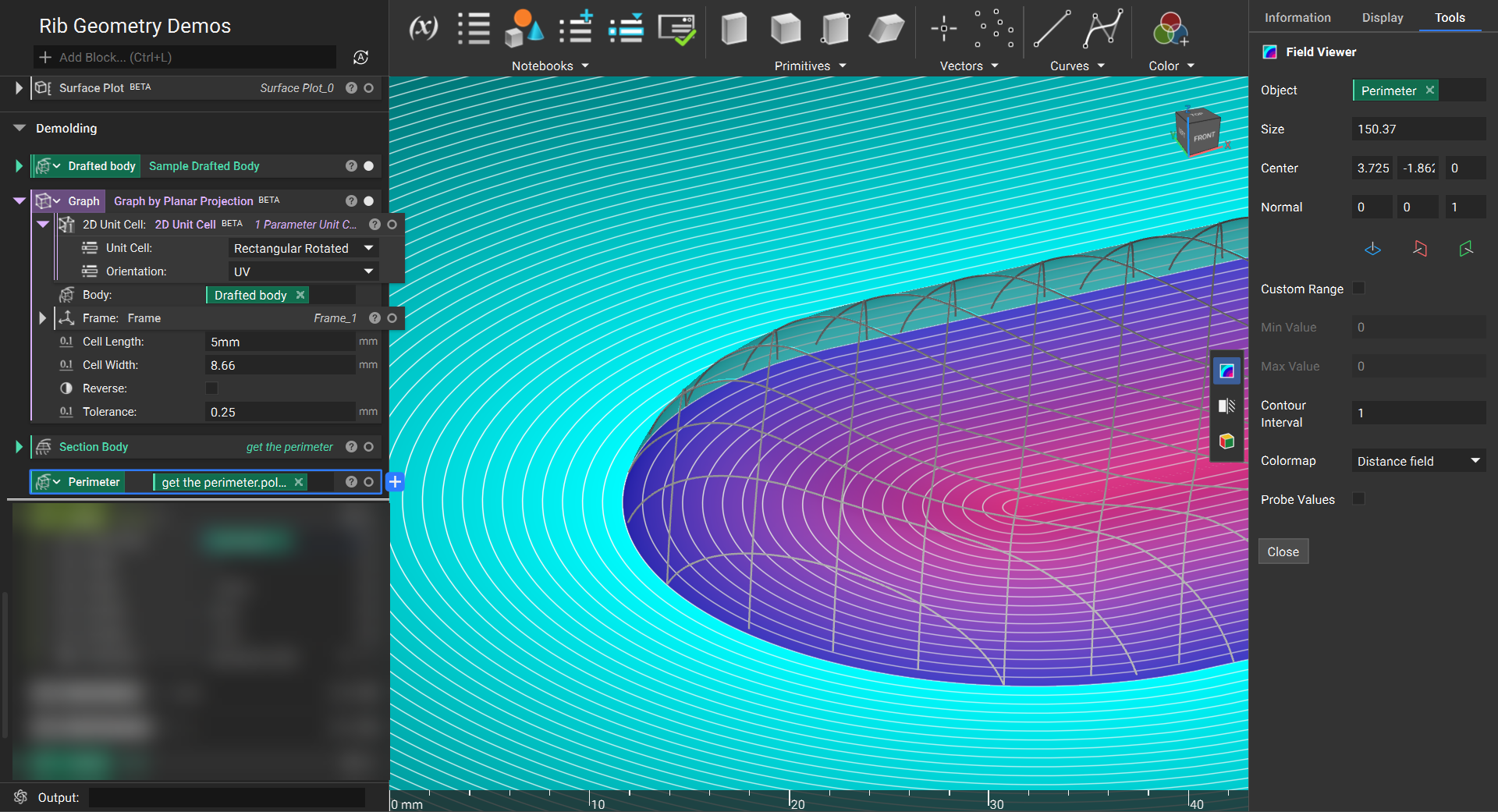Open the Colormap Distance field dropdown
The width and height of the screenshot is (1498, 812).
tap(1418, 461)
